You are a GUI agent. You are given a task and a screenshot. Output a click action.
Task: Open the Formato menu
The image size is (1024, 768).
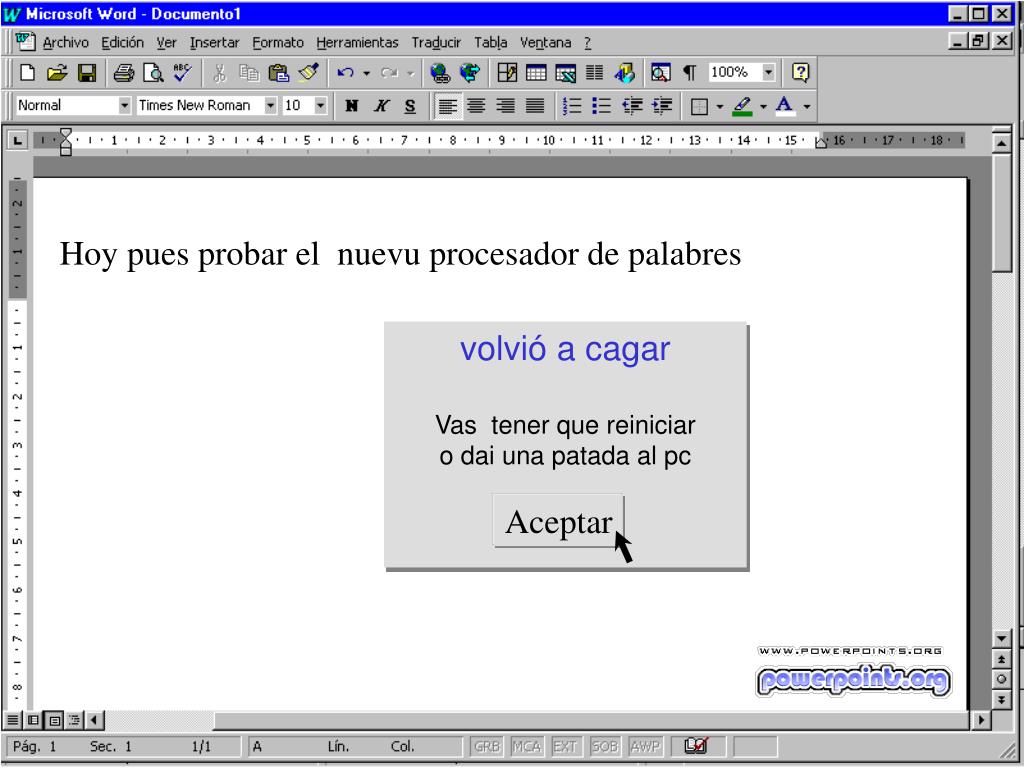pyautogui.click(x=278, y=42)
